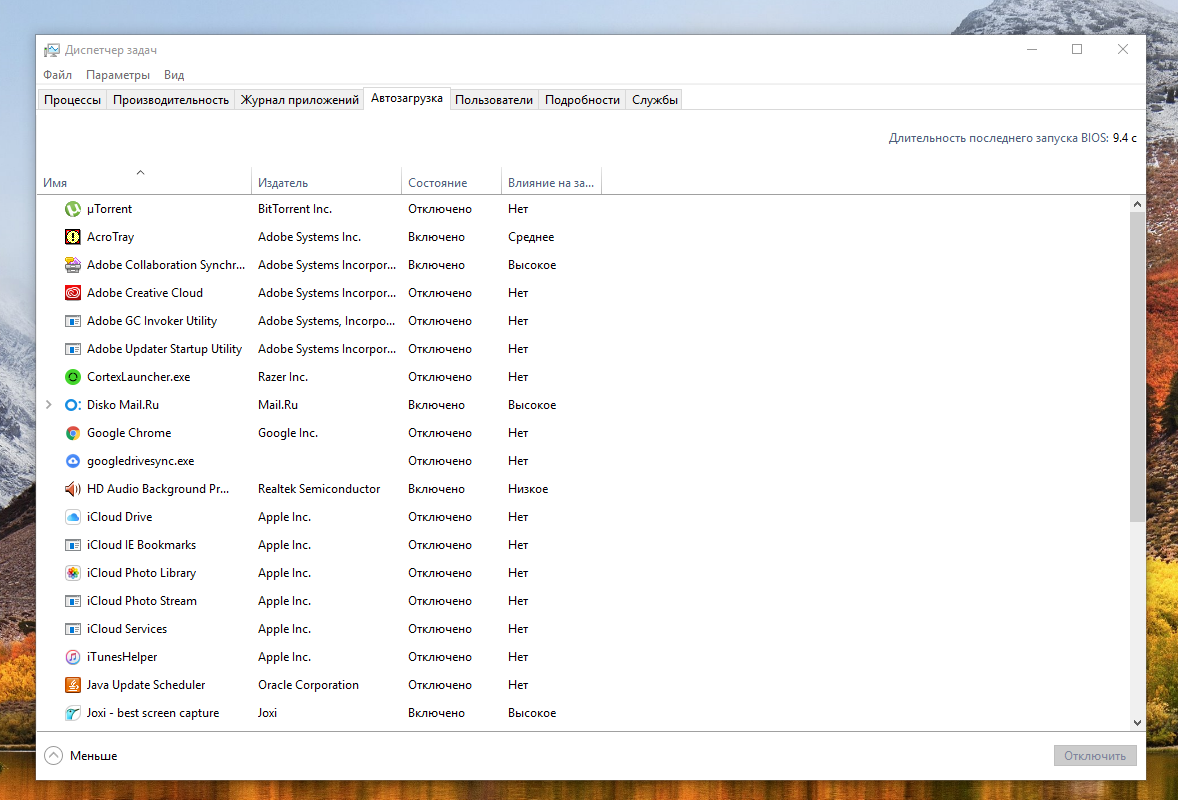
Task: Open the Подробности tab
Action: coord(582,100)
